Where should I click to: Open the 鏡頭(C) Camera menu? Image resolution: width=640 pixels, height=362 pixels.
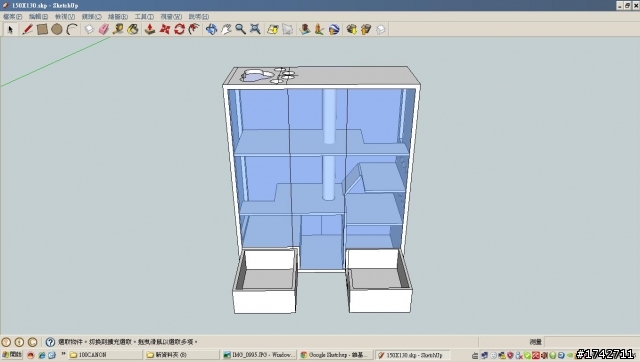coord(91,17)
